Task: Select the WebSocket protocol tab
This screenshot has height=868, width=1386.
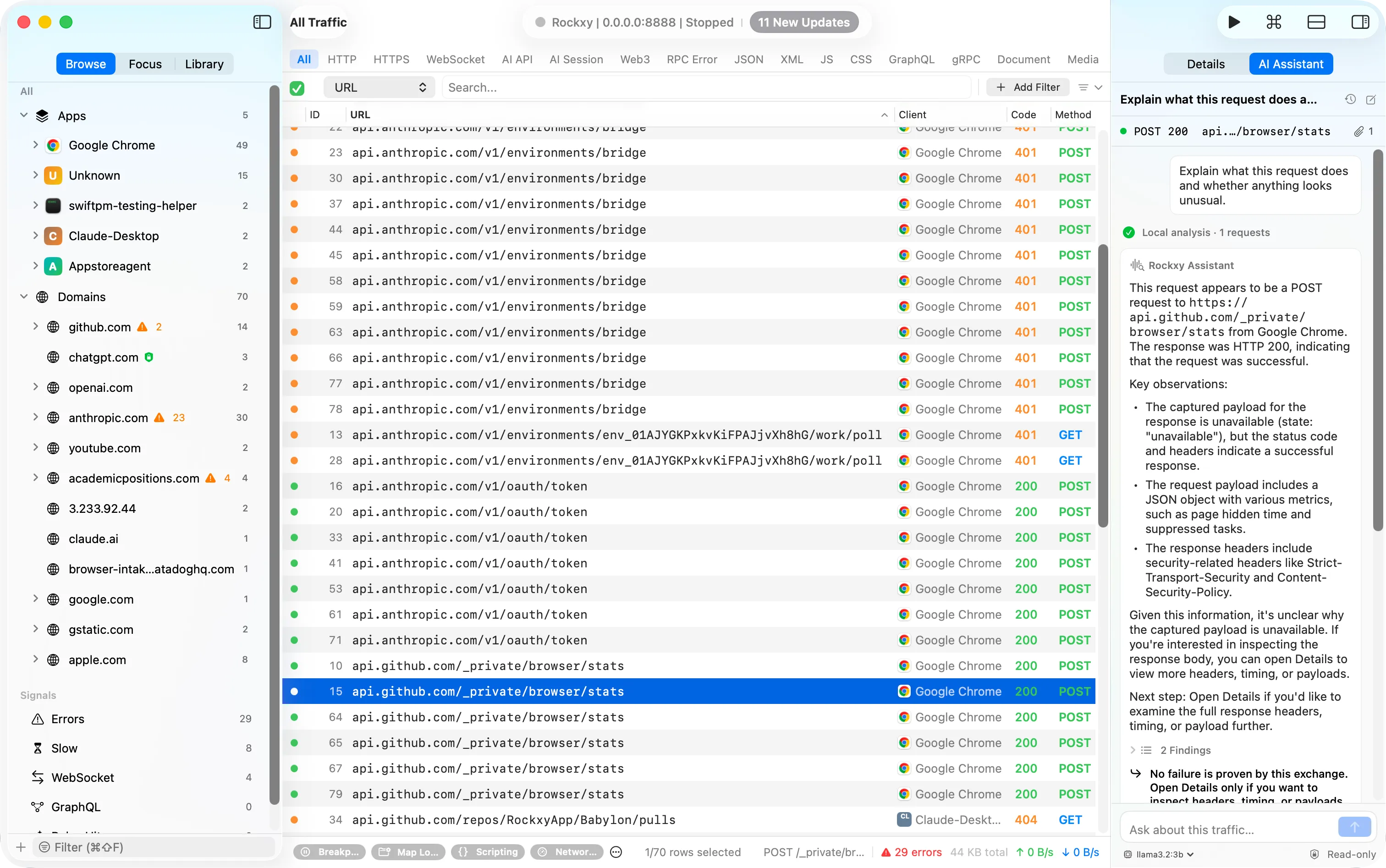Action: coord(455,59)
